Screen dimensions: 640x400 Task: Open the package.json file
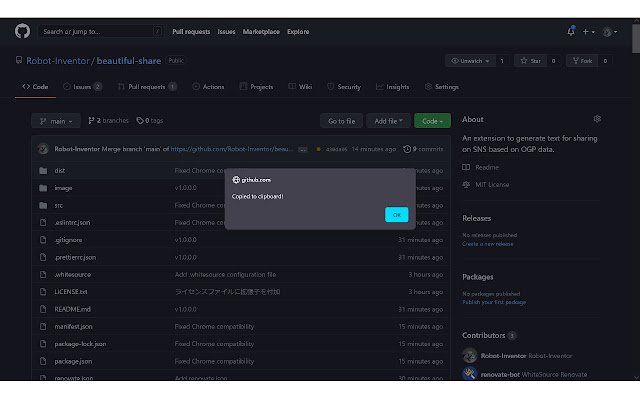pos(73,361)
